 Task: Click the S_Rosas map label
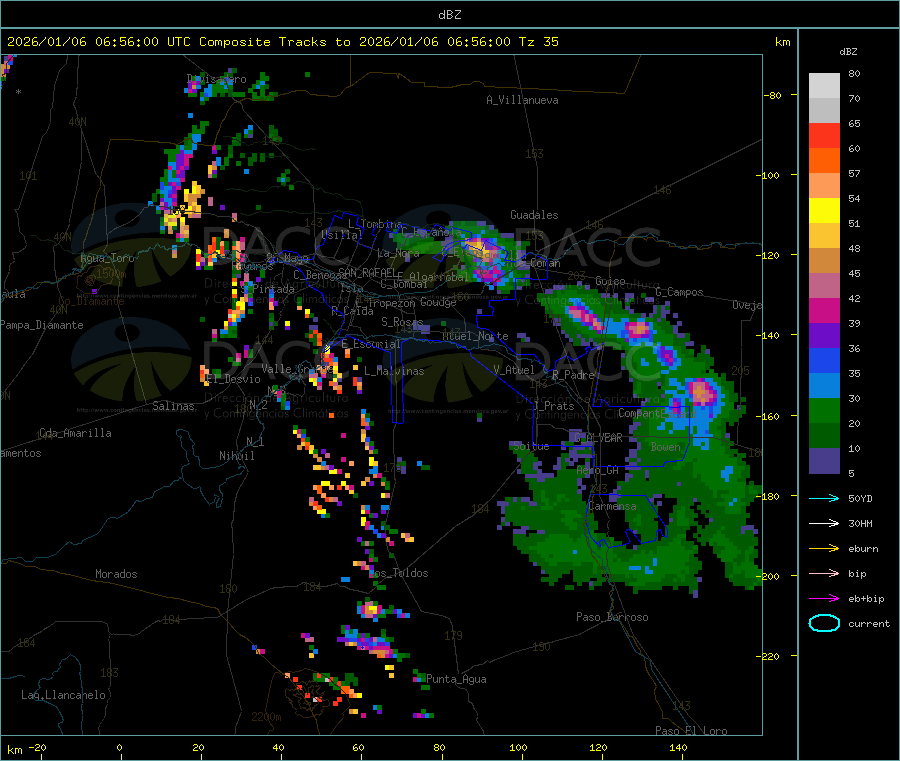(402, 322)
